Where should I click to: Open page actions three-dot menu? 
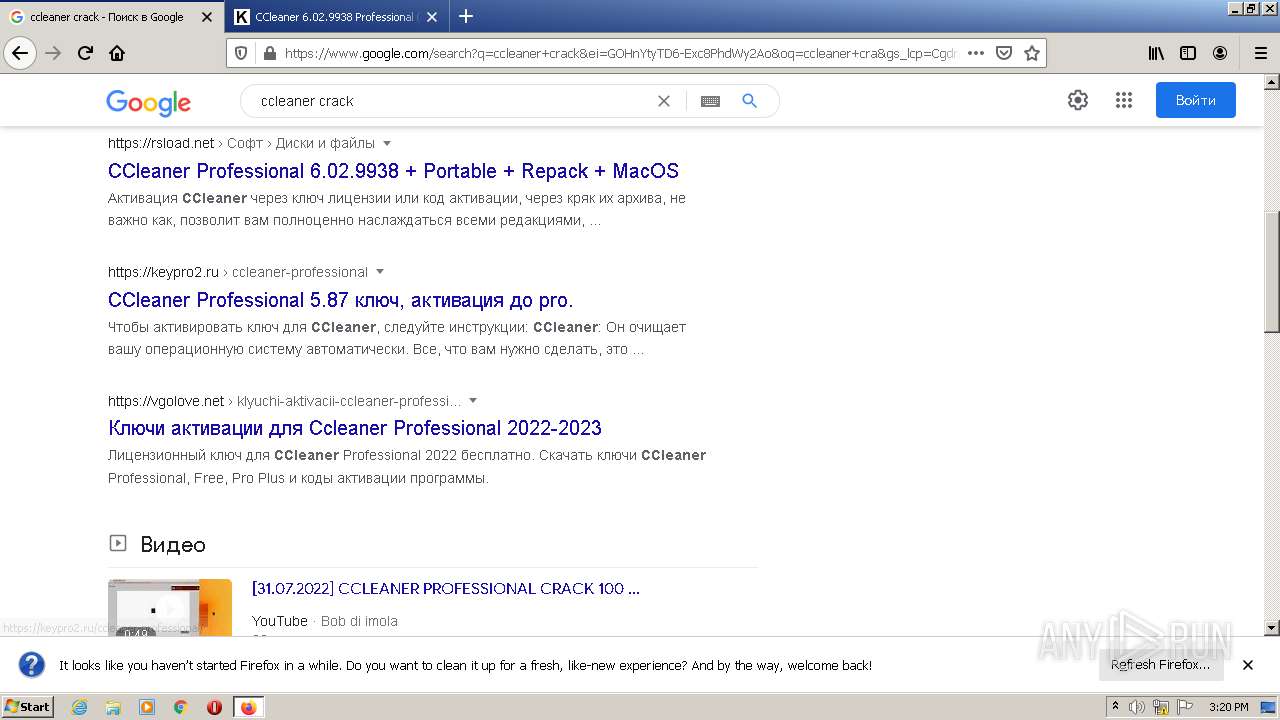tap(976, 53)
